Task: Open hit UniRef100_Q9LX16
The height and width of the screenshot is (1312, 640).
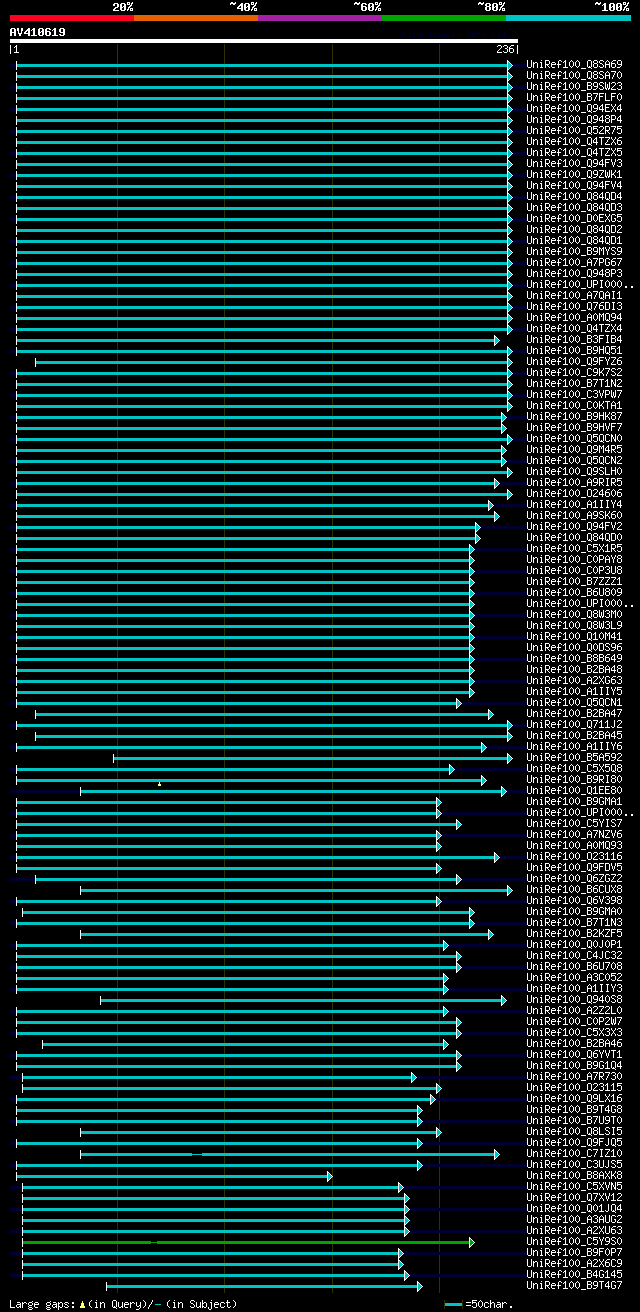Action: coord(574,1098)
